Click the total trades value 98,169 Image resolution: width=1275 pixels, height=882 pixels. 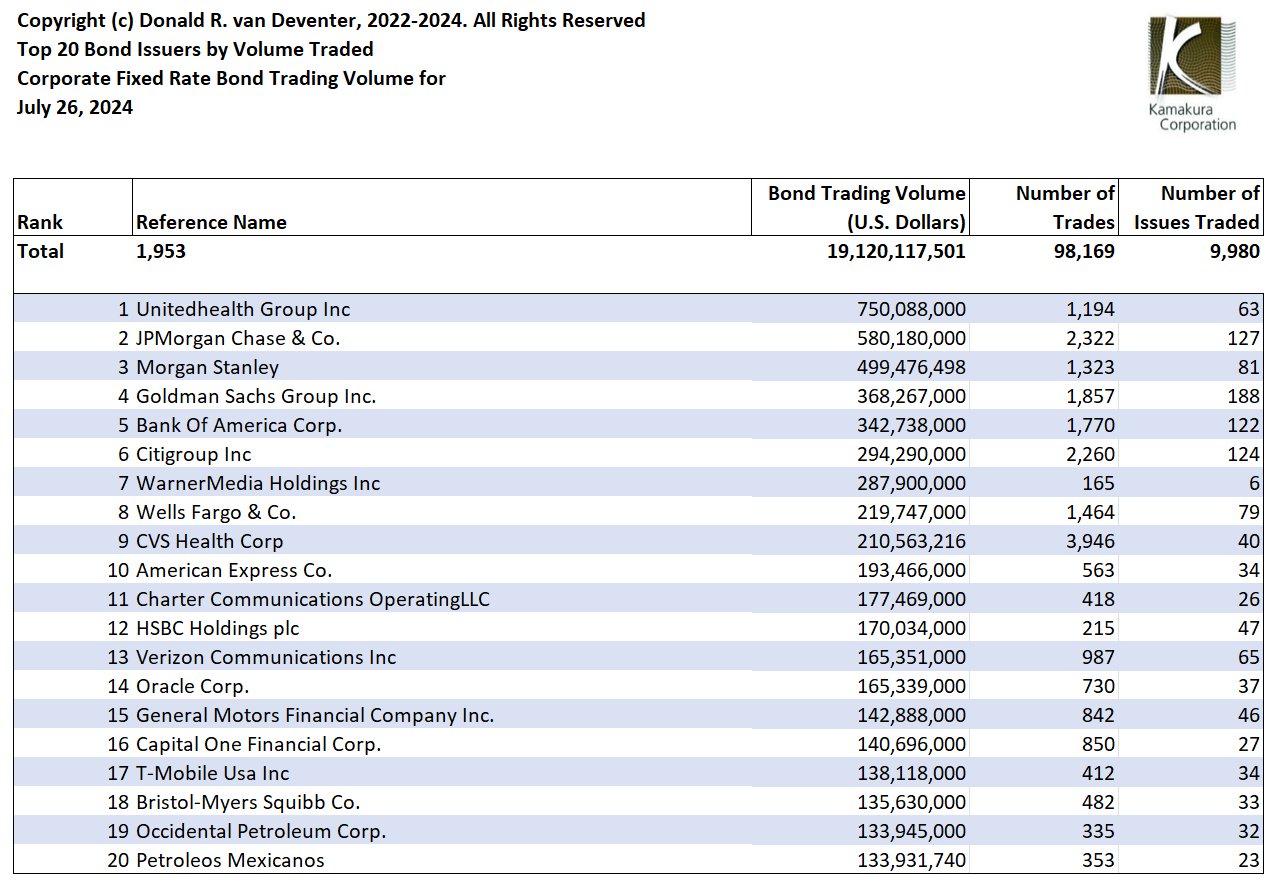(x=1084, y=251)
